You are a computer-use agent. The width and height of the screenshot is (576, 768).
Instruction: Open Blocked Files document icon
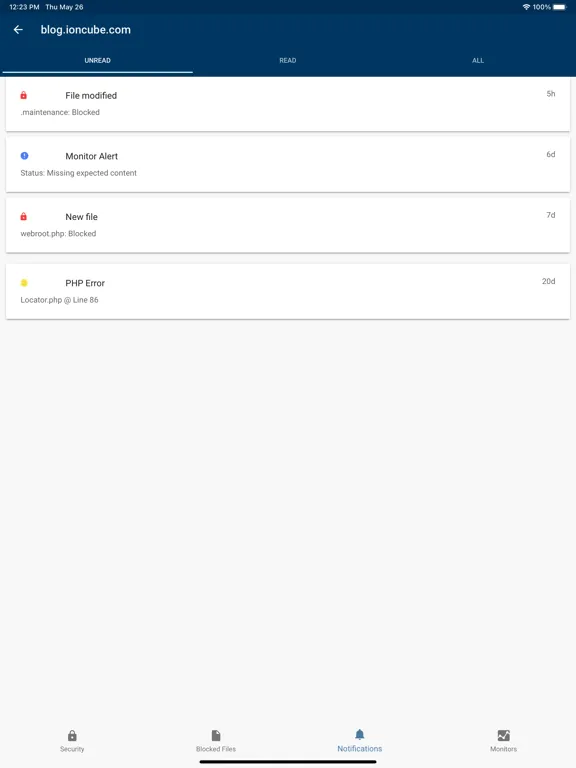216,735
